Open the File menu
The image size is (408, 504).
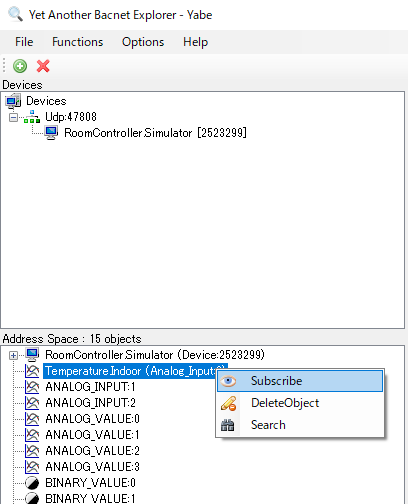[24, 42]
